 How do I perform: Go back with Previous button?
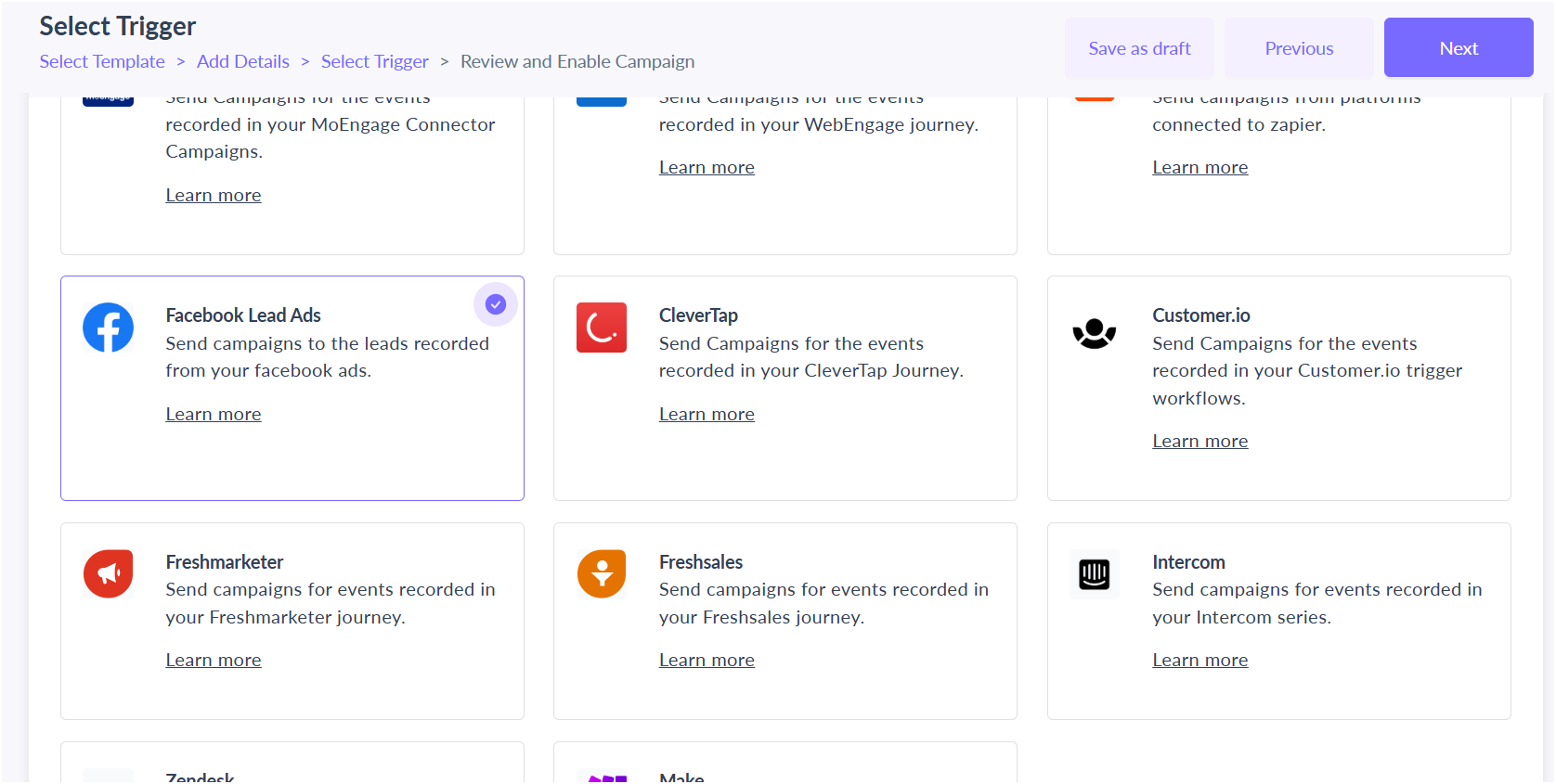[x=1299, y=47]
